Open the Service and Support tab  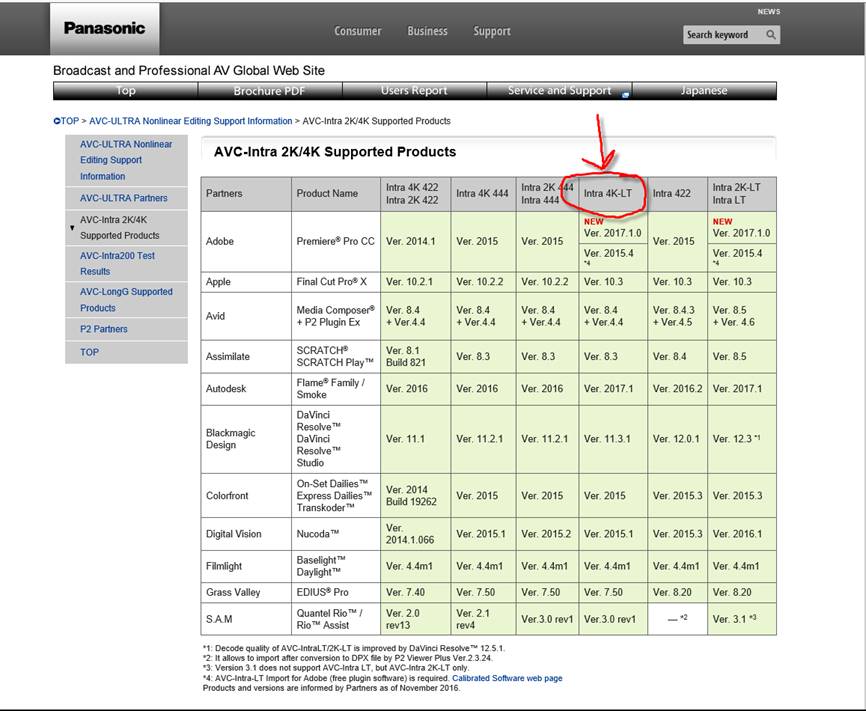(x=559, y=91)
